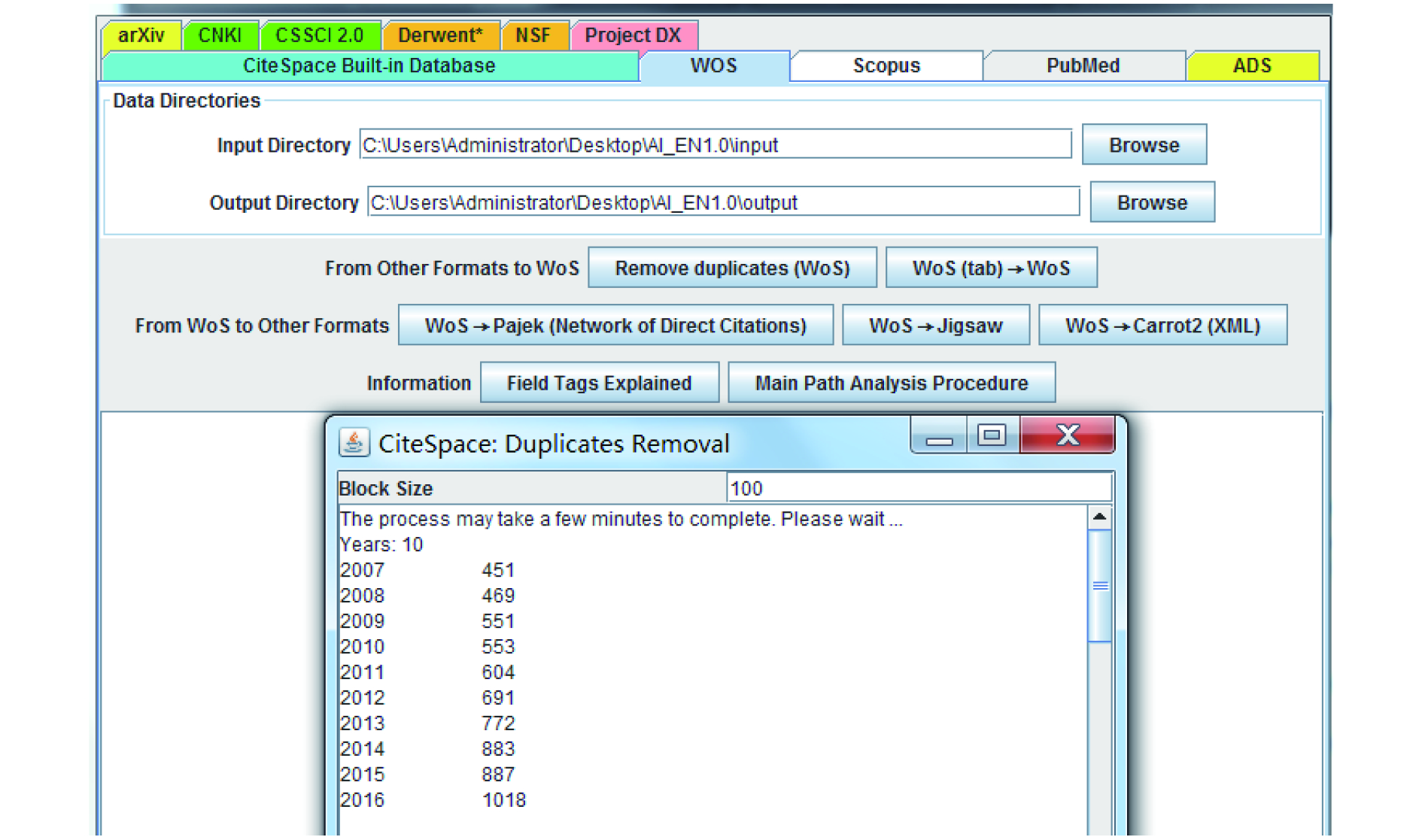The height and width of the screenshot is (840, 1422).
Task: Click the Output Directory path field
Action: coord(723,202)
